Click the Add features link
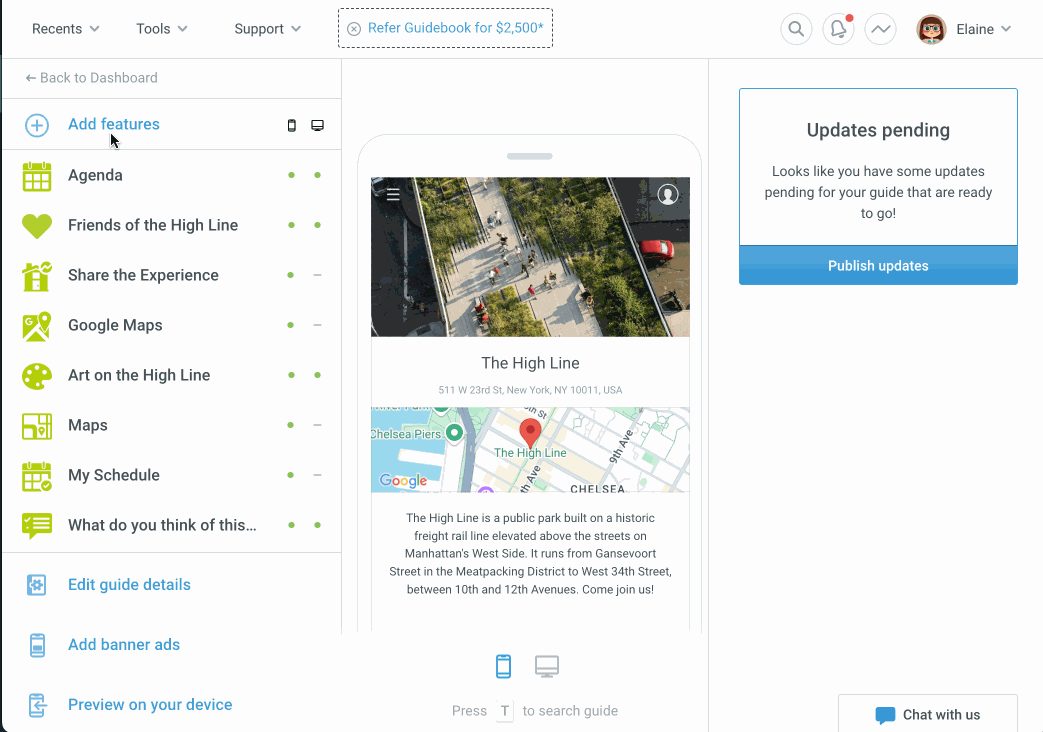1043x732 pixels. click(114, 124)
